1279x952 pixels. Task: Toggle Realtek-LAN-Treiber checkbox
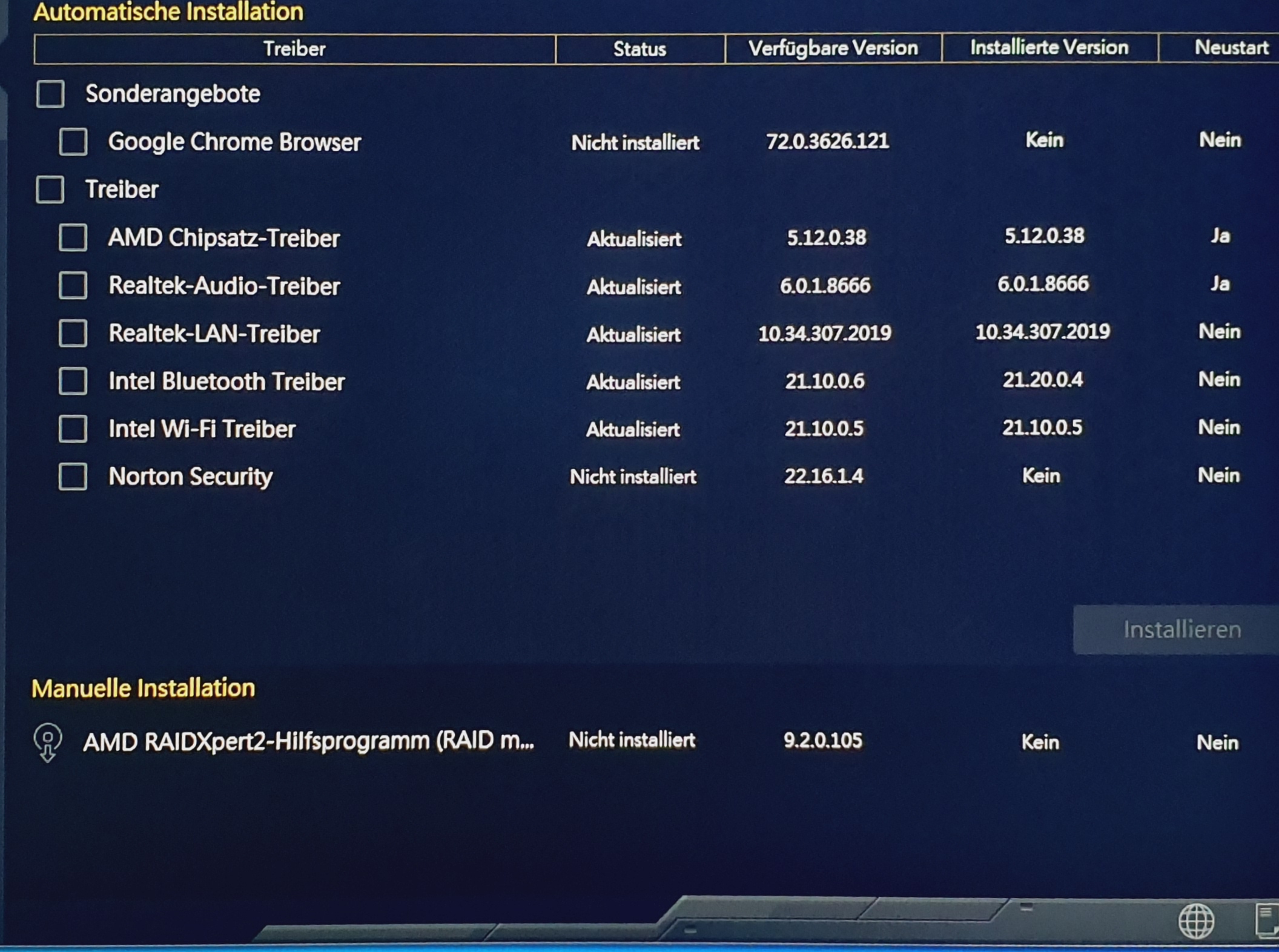(x=73, y=333)
